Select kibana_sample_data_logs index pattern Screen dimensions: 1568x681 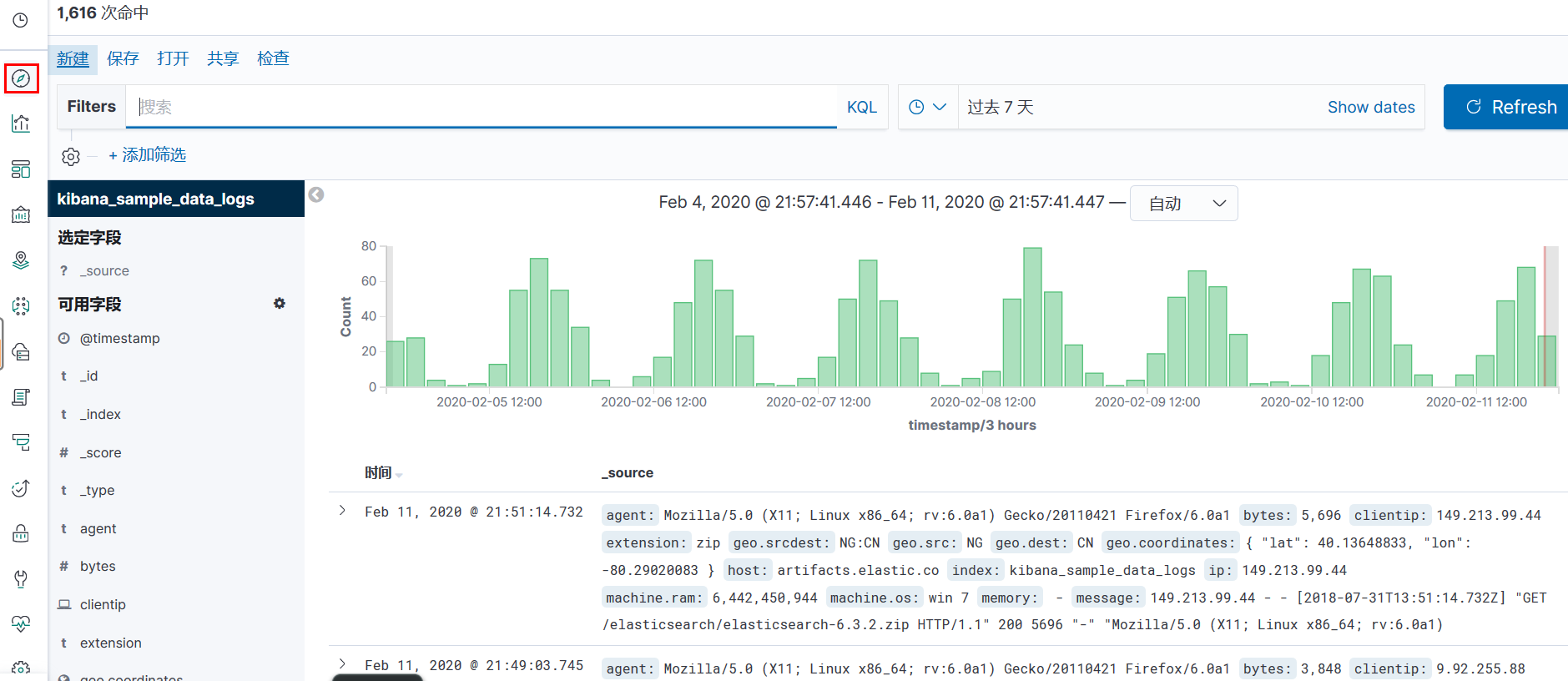[x=176, y=199]
